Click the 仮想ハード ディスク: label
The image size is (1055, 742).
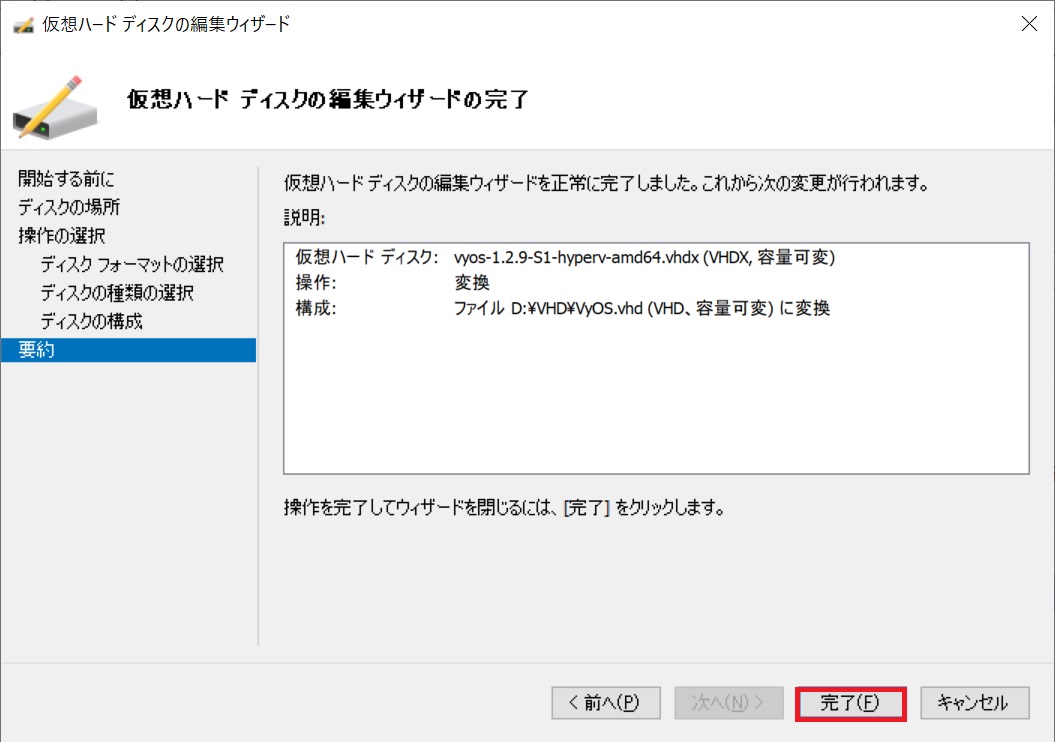[x=367, y=258]
